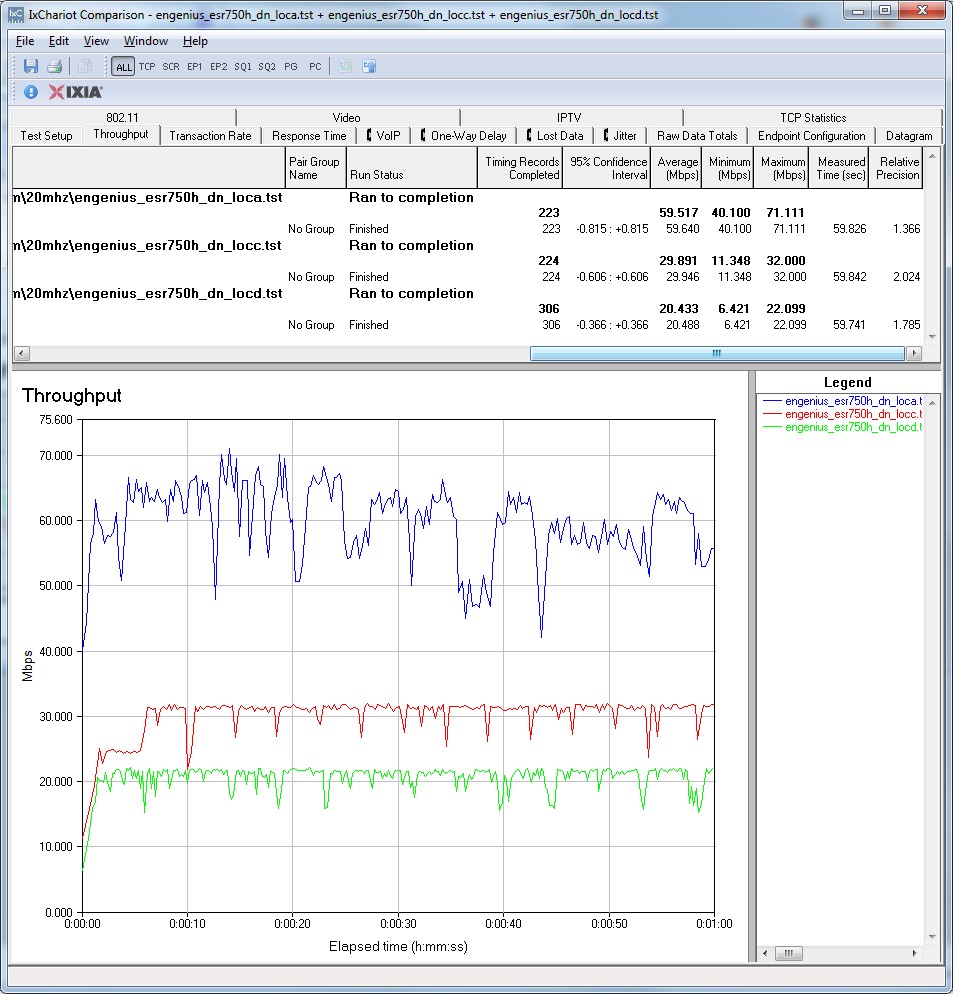
Task: Click the IPTV tab group header
Action: [x=569, y=117]
